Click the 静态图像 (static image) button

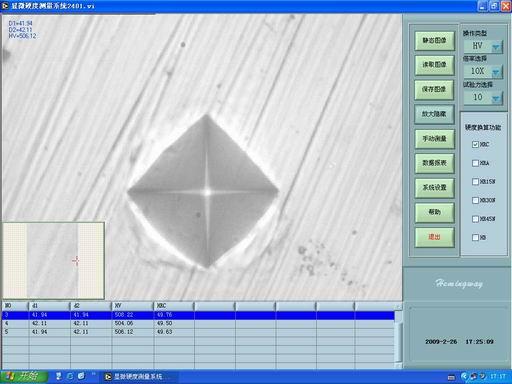tap(434, 41)
